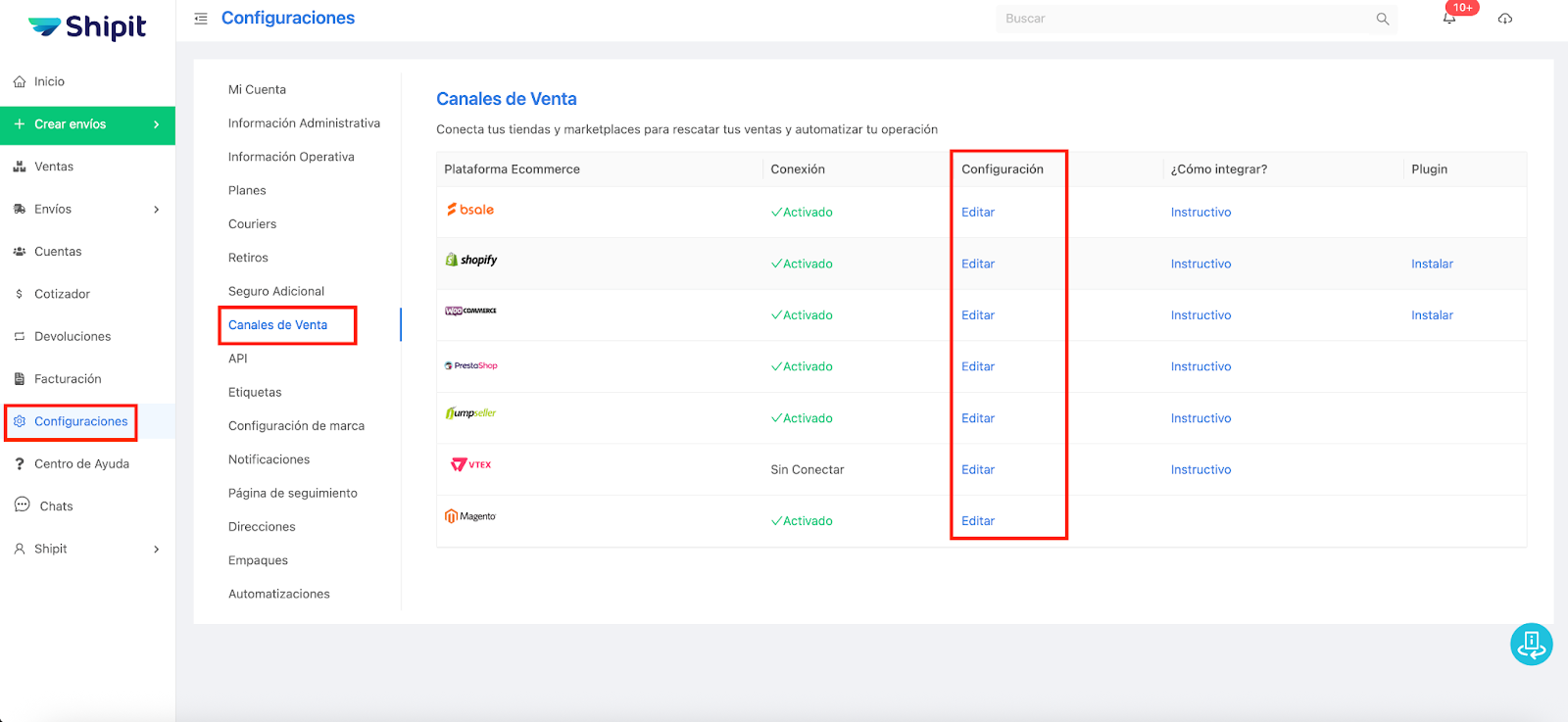The image size is (1568, 722).
Task: Install the WooCommerce plugin
Action: point(1432,315)
